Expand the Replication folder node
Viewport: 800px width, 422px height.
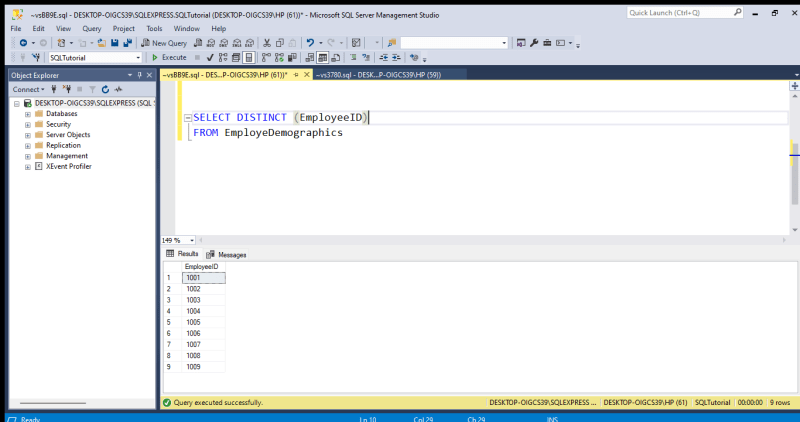click(x=28, y=146)
